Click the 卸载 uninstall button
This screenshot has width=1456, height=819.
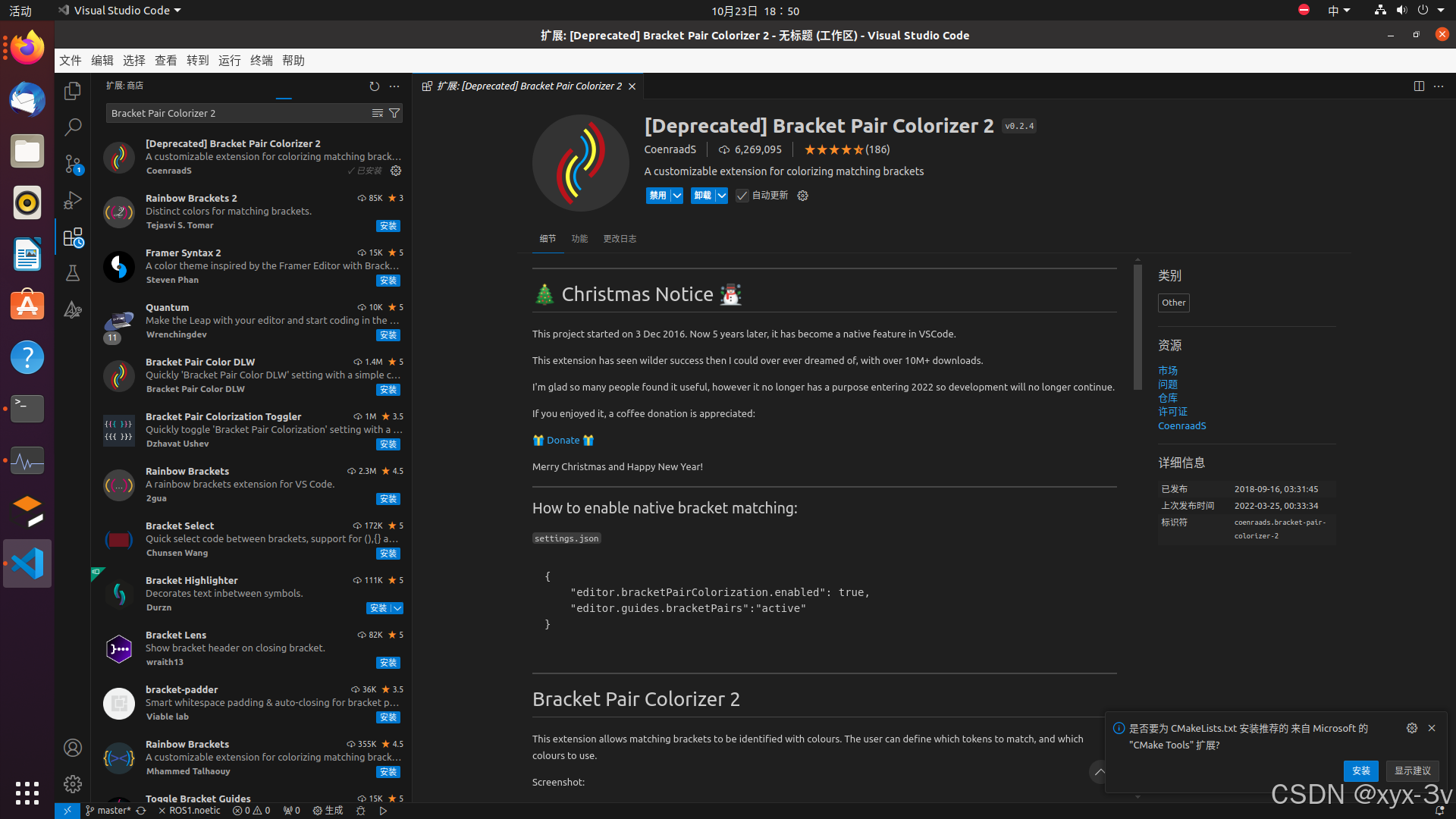(x=703, y=196)
